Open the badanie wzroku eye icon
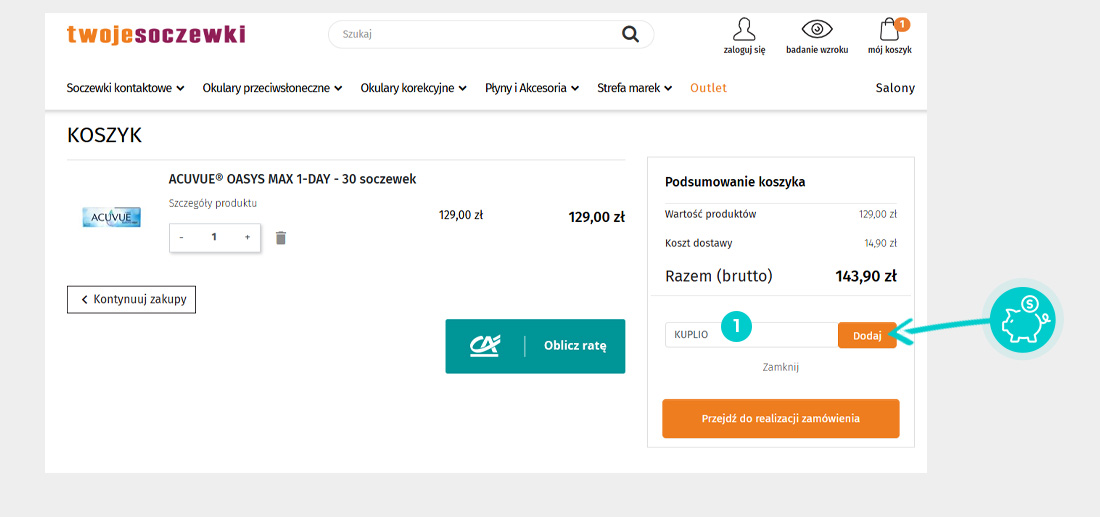Viewport: 1100px width, 517px height. point(817,36)
